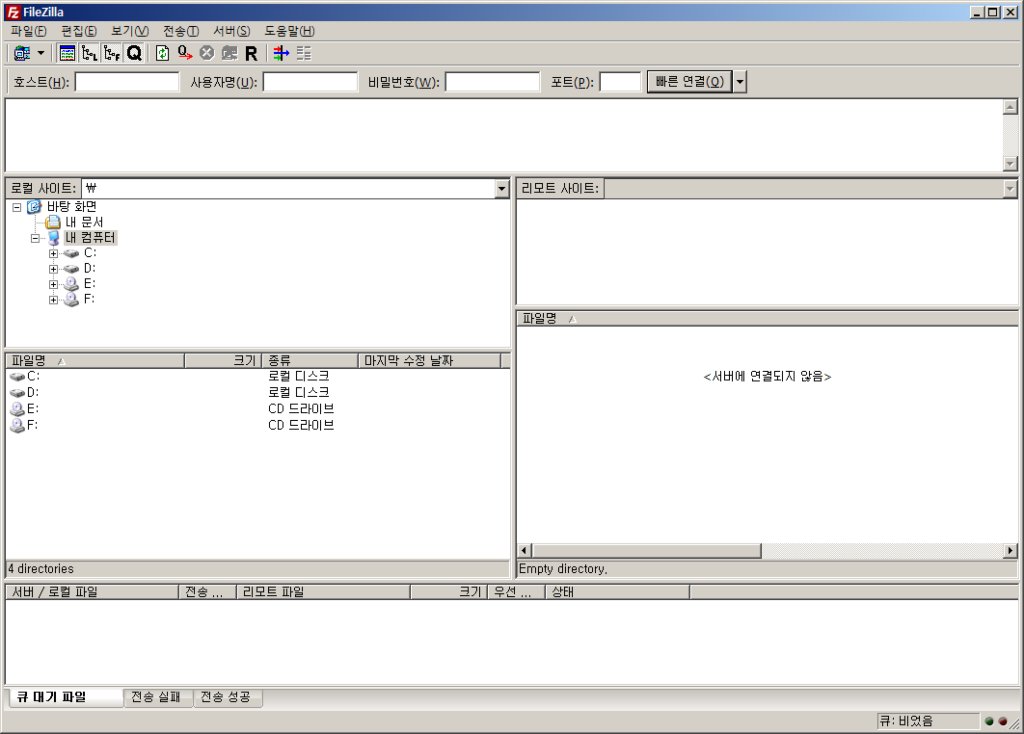Click the disconnect from server icon
This screenshot has height=734, width=1024.
229,53
